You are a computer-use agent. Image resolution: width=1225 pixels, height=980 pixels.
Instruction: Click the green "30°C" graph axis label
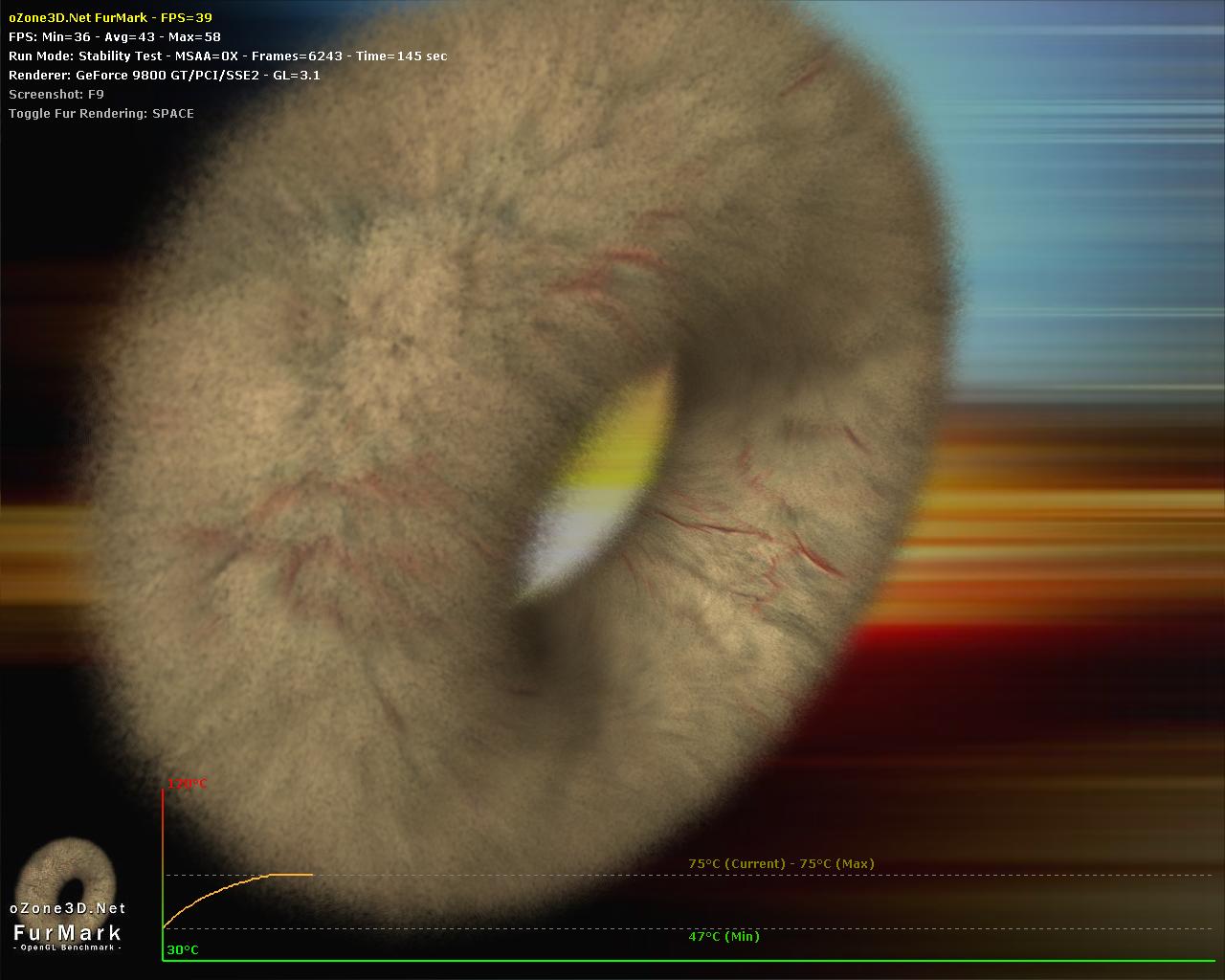coord(183,950)
